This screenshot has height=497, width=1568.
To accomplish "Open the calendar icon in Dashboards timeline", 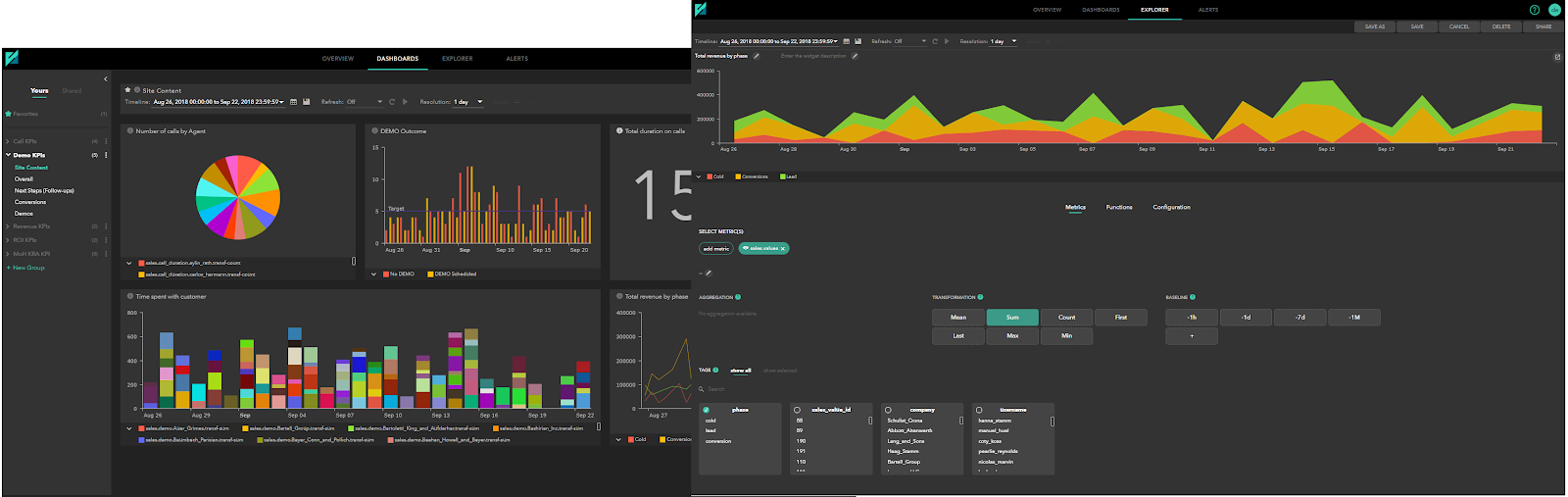I will (293, 102).
